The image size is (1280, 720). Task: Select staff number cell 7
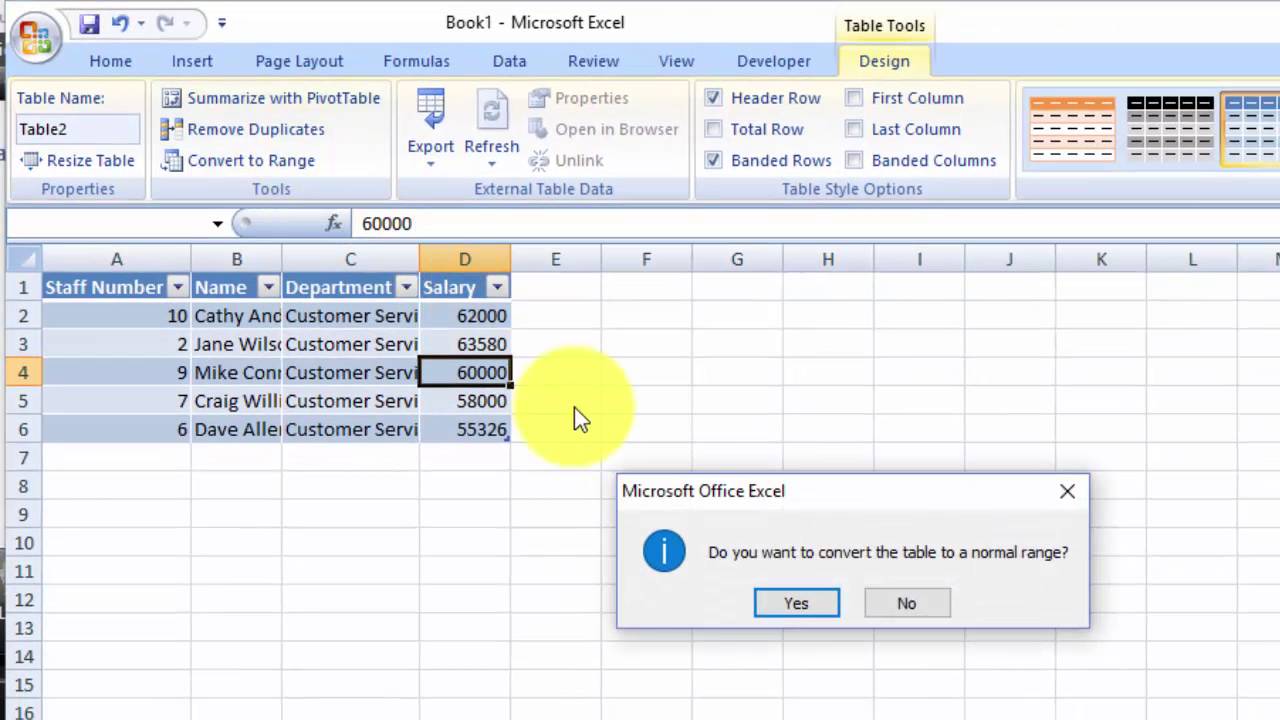(x=116, y=401)
